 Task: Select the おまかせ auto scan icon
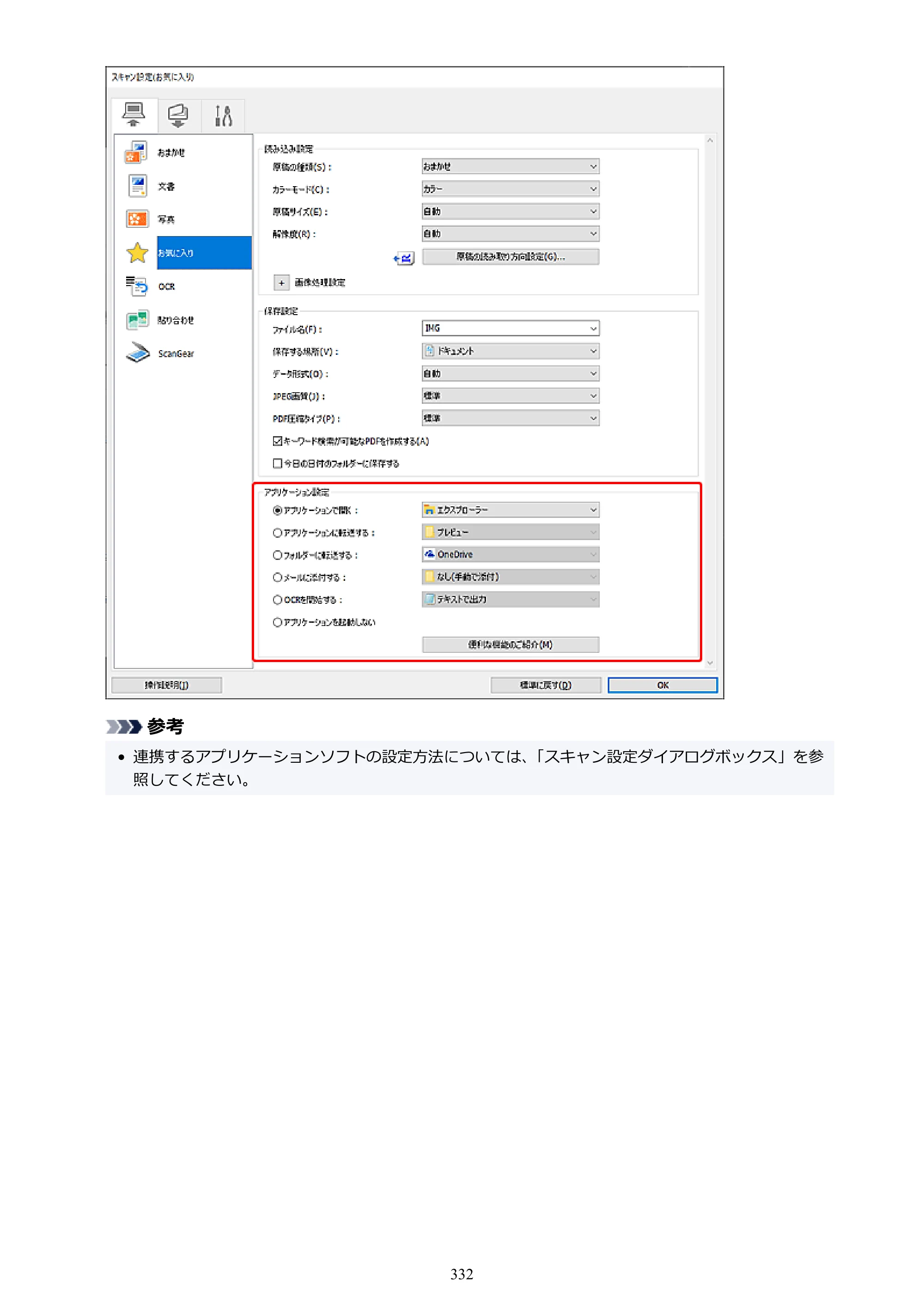click(x=136, y=152)
